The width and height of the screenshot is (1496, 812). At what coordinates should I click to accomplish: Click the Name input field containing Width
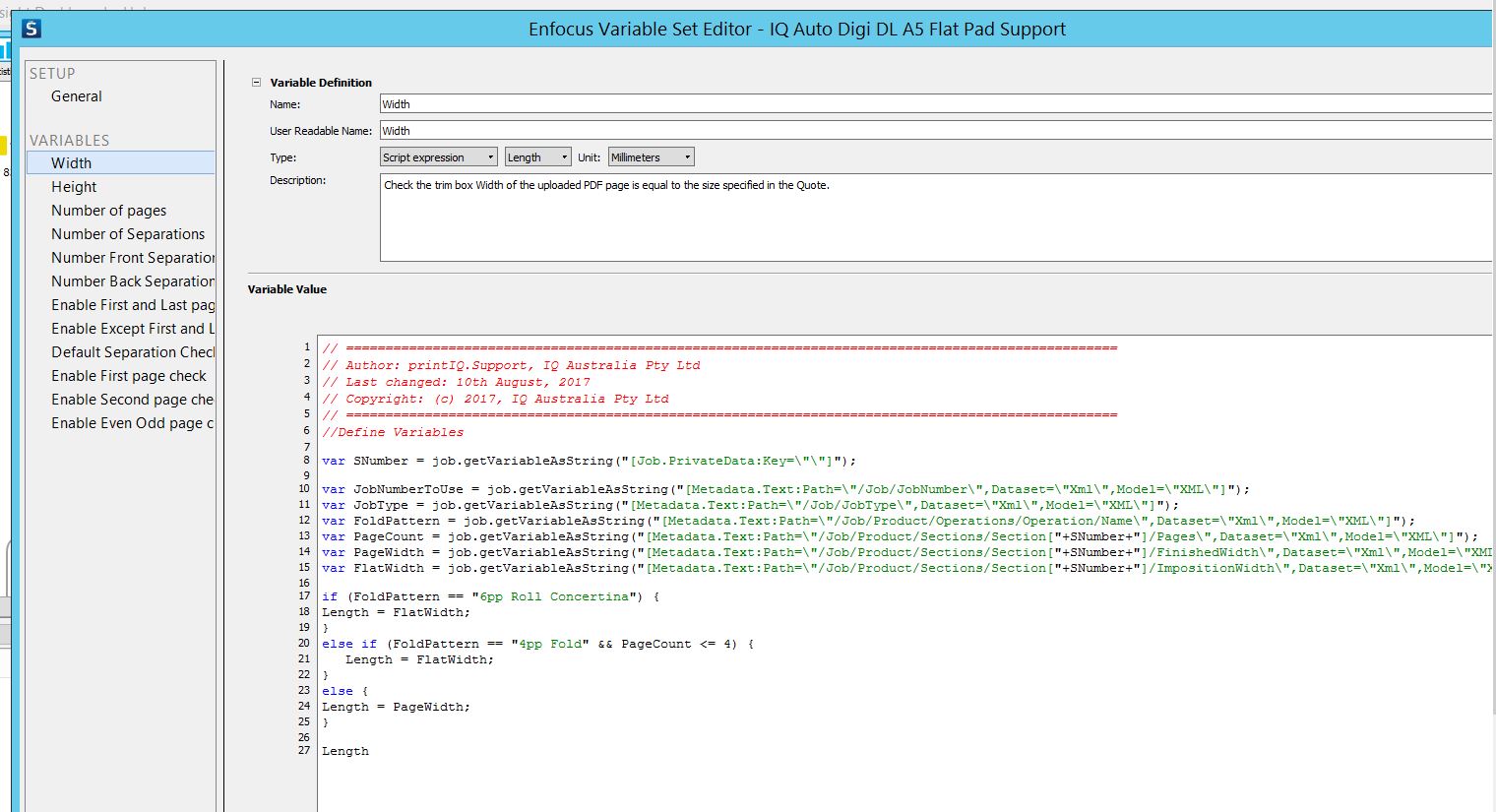(689, 103)
